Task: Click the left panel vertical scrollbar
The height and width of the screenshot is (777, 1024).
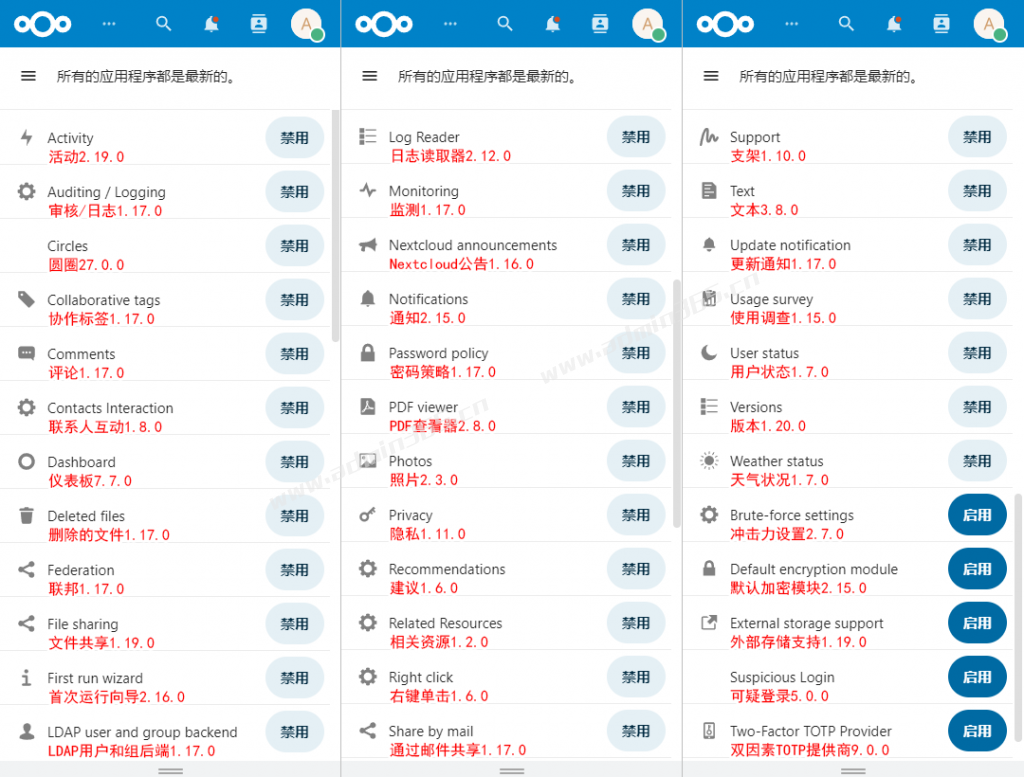Action: (336, 226)
